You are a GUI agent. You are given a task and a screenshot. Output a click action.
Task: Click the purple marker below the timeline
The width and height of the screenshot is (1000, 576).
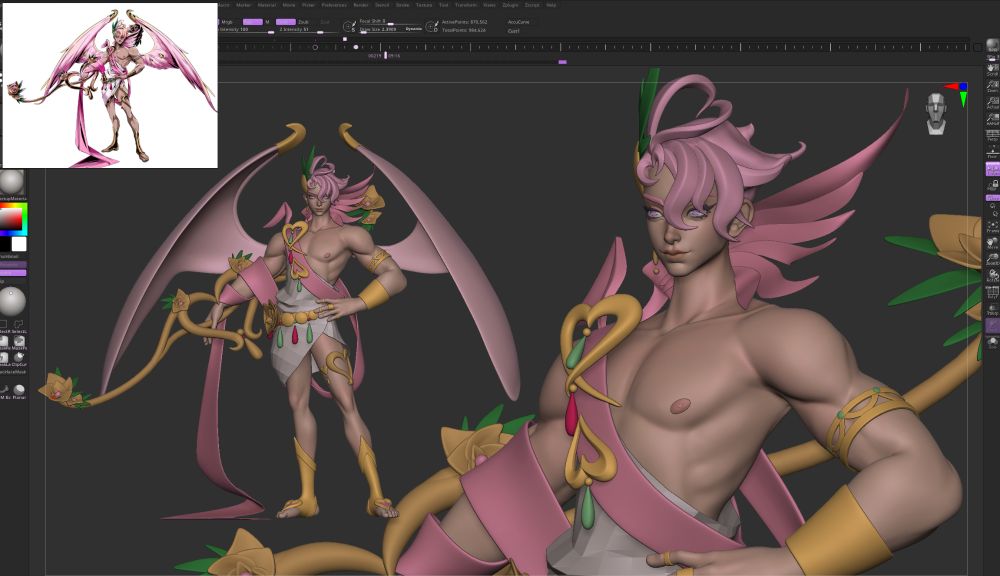pos(562,62)
